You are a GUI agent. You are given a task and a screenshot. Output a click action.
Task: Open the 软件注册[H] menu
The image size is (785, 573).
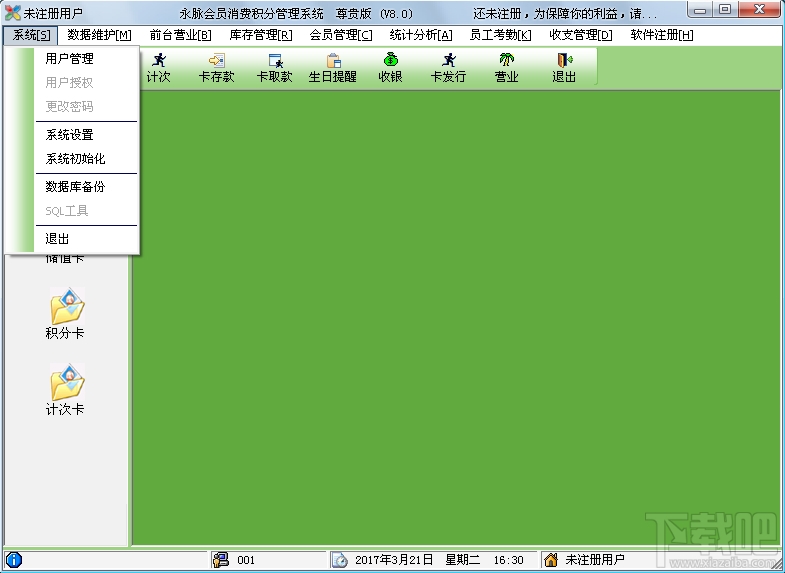pos(662,35)
